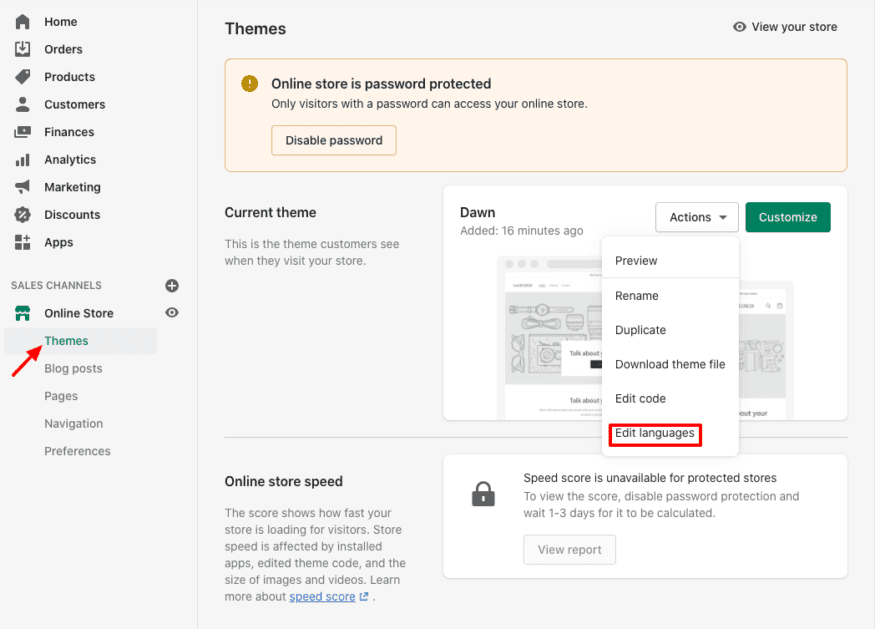
Task: Click the Apps grid icon
Action: click(x=22, y=242)
